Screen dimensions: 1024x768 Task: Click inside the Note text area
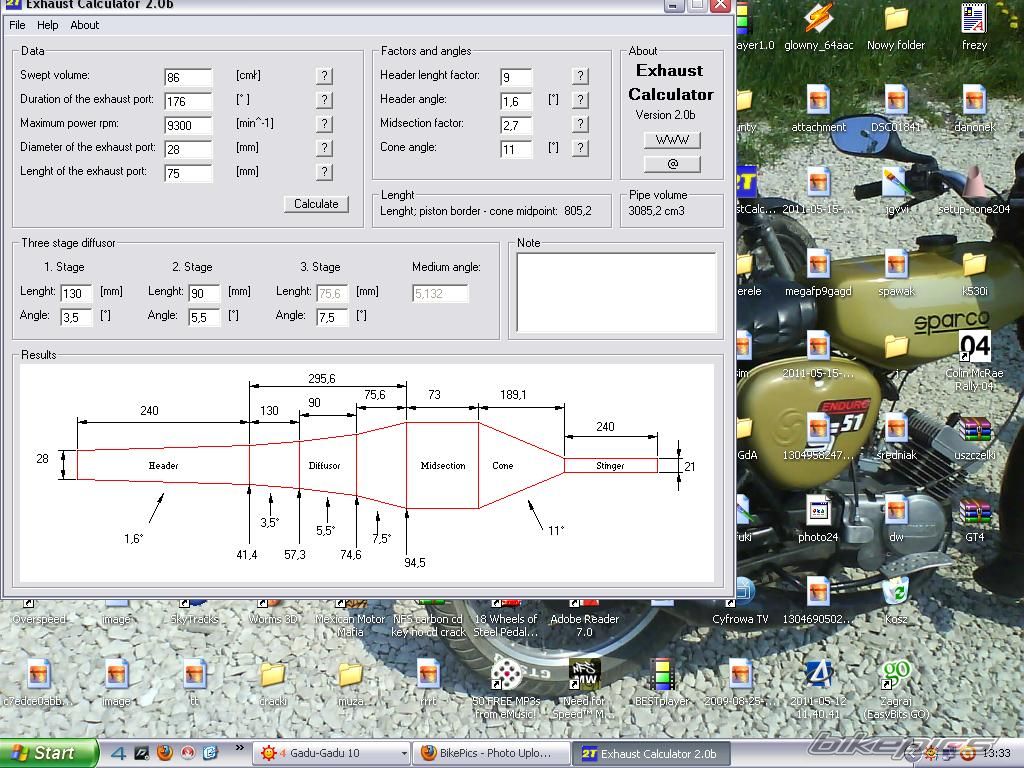[616, 292]
